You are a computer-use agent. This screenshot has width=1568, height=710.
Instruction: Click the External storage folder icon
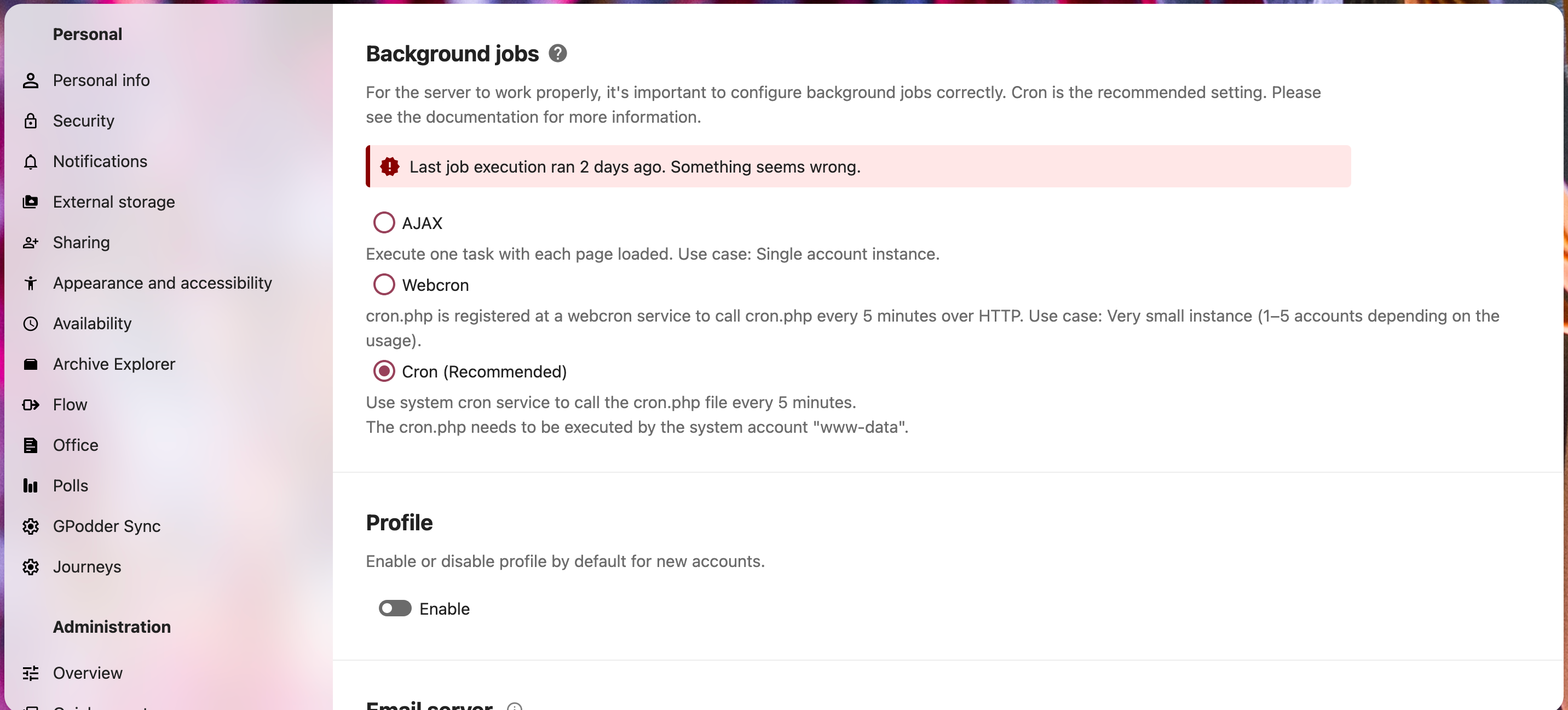(31, 202)
